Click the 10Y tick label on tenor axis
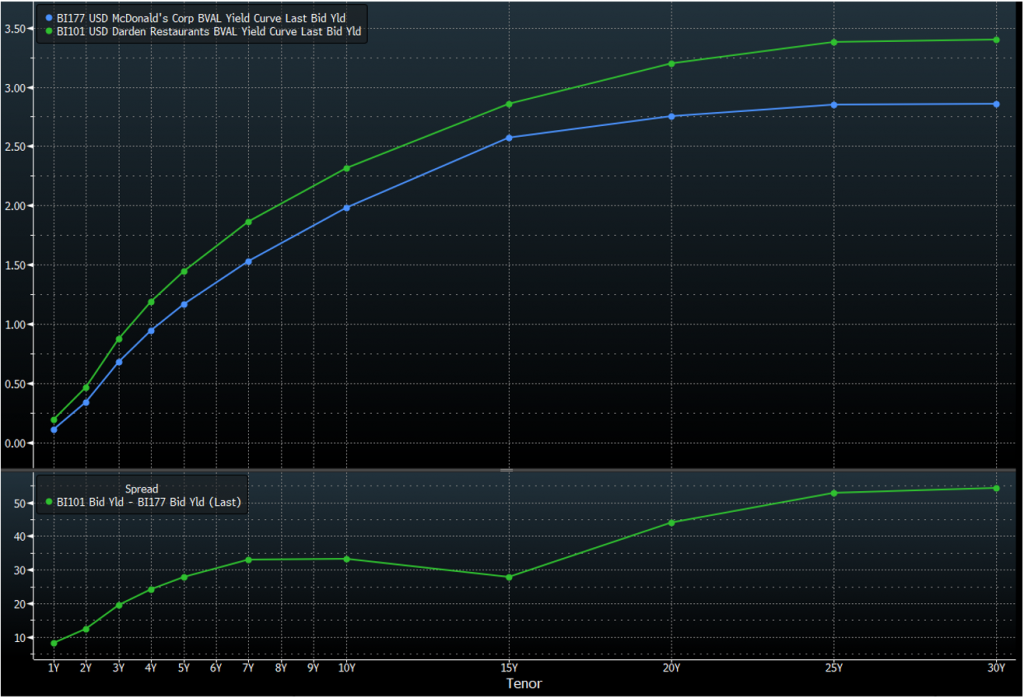Image resolution: width=1024 pixels, height=698 pixels. click(x=346, y=667)
